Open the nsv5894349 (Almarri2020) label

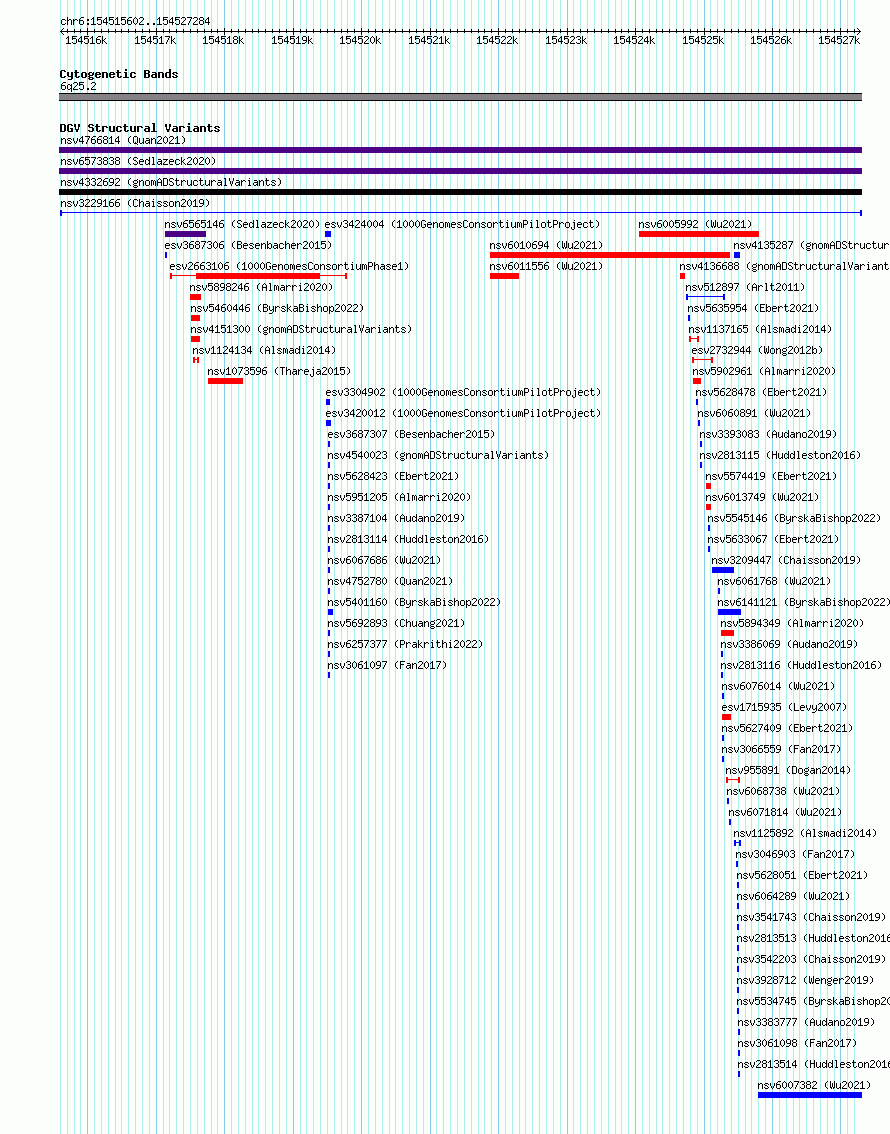click(x=792, y=623)
